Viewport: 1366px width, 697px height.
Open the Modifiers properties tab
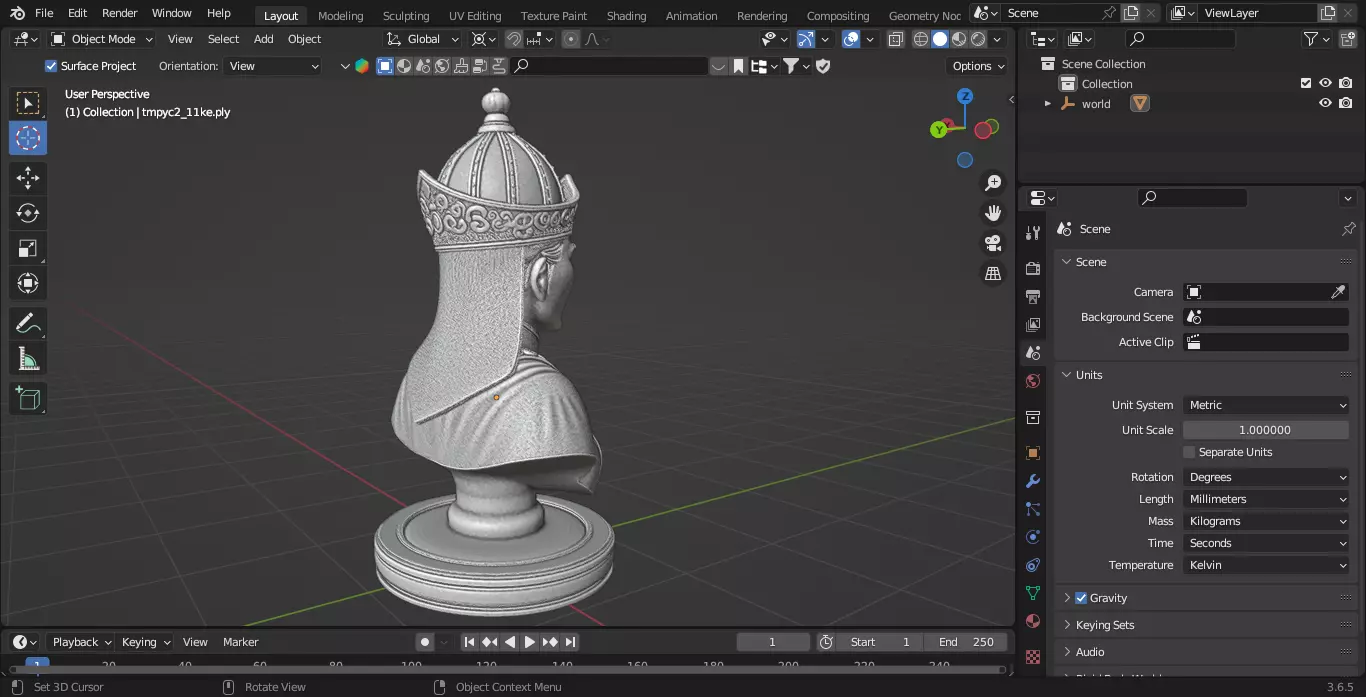(1033, 481)
